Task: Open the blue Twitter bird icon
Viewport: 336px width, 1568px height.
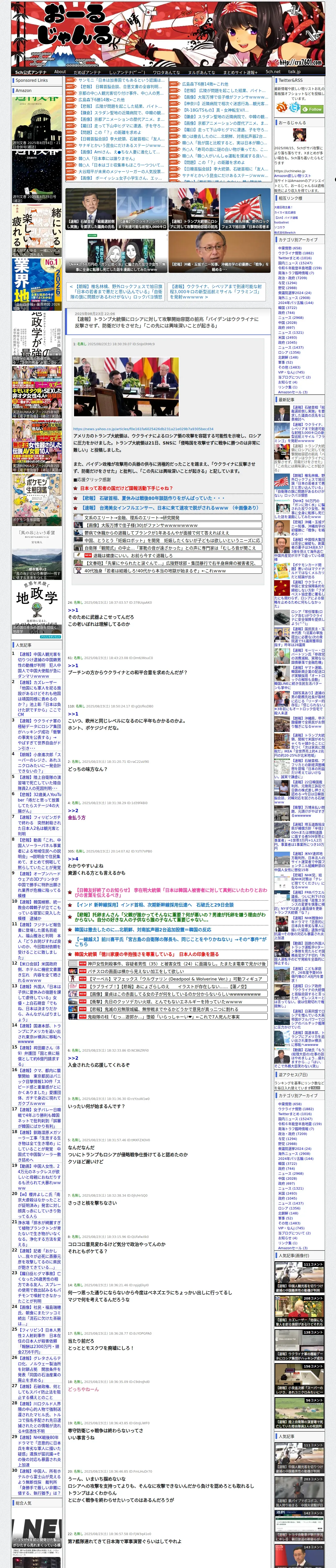Action: point(295,108)
